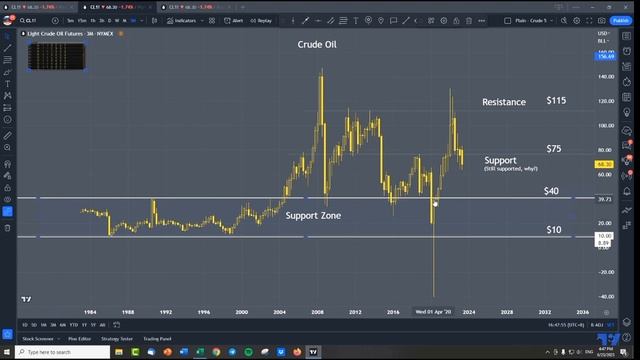Open the USD currency dropdown
The width and height of the screenshot is (640, 360).
(604, 33)
